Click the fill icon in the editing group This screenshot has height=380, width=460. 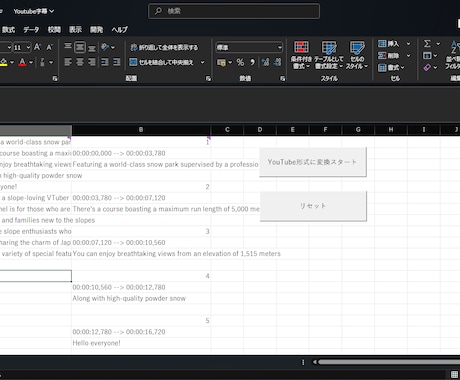427,56
